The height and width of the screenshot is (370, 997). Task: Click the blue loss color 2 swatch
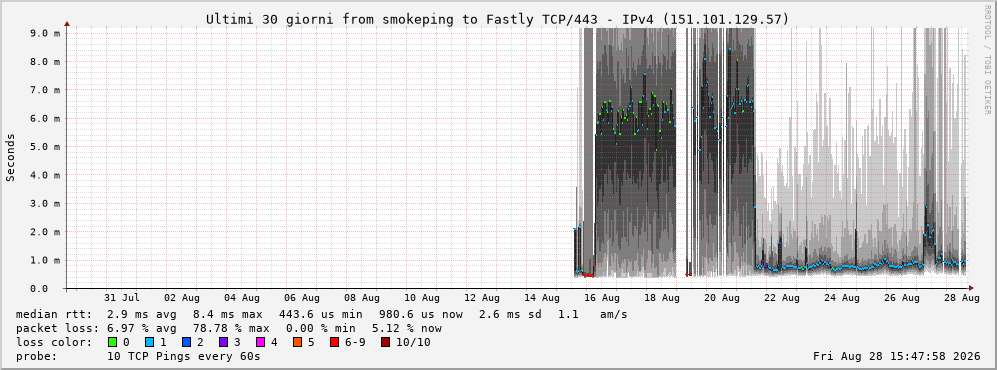click(186, 343)
